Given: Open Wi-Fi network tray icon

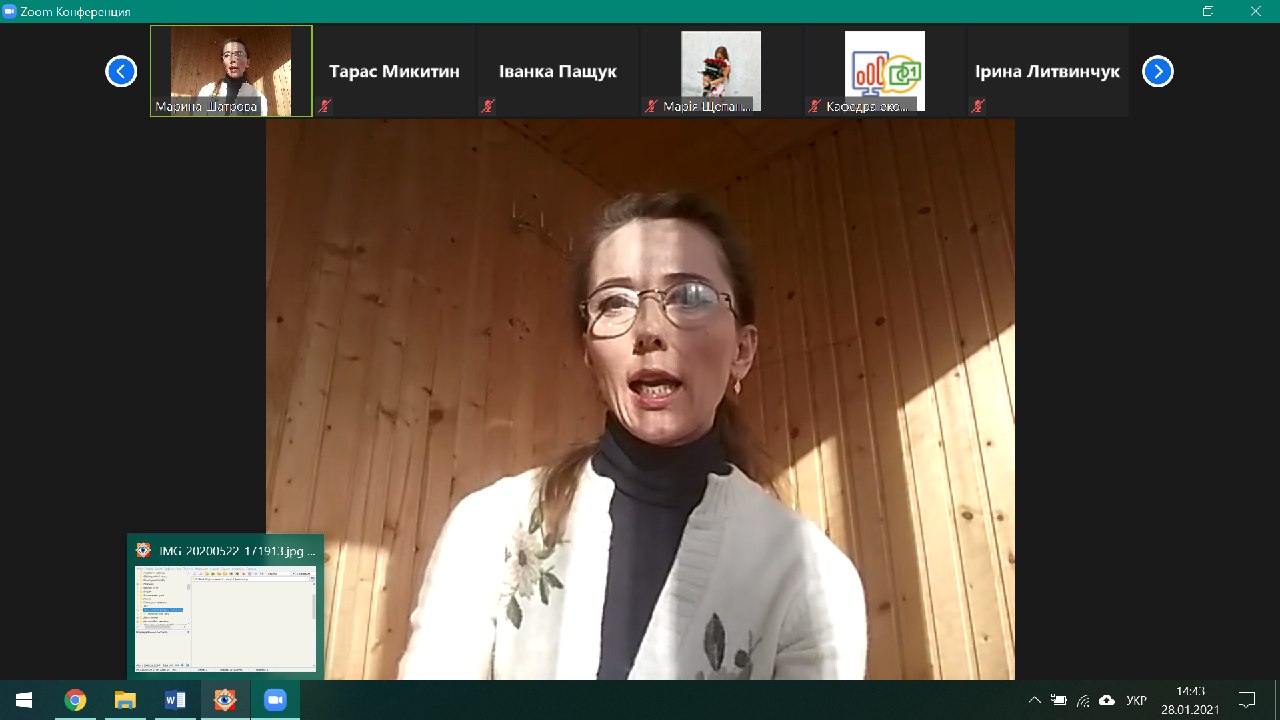Looking at the screenshot, I should [x=1082, y=700].
